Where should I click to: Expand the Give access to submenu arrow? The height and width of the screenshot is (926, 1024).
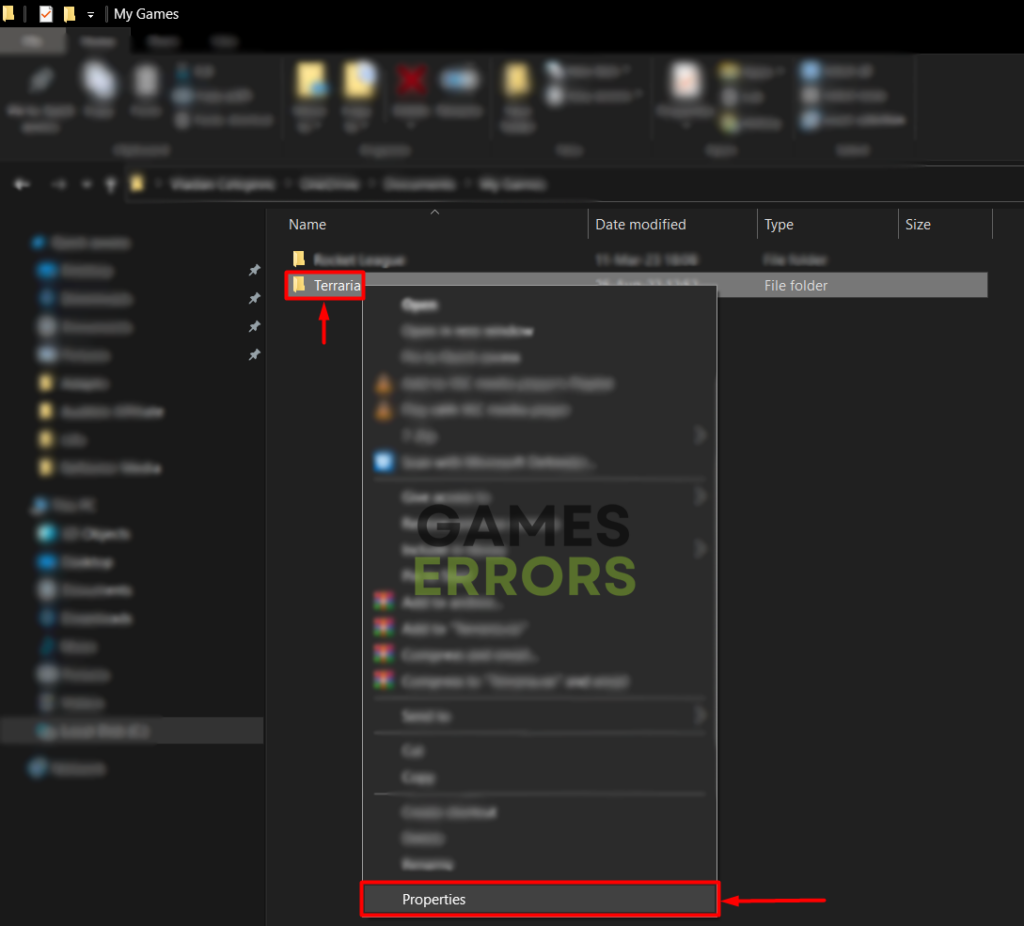[x=702, y=496]
